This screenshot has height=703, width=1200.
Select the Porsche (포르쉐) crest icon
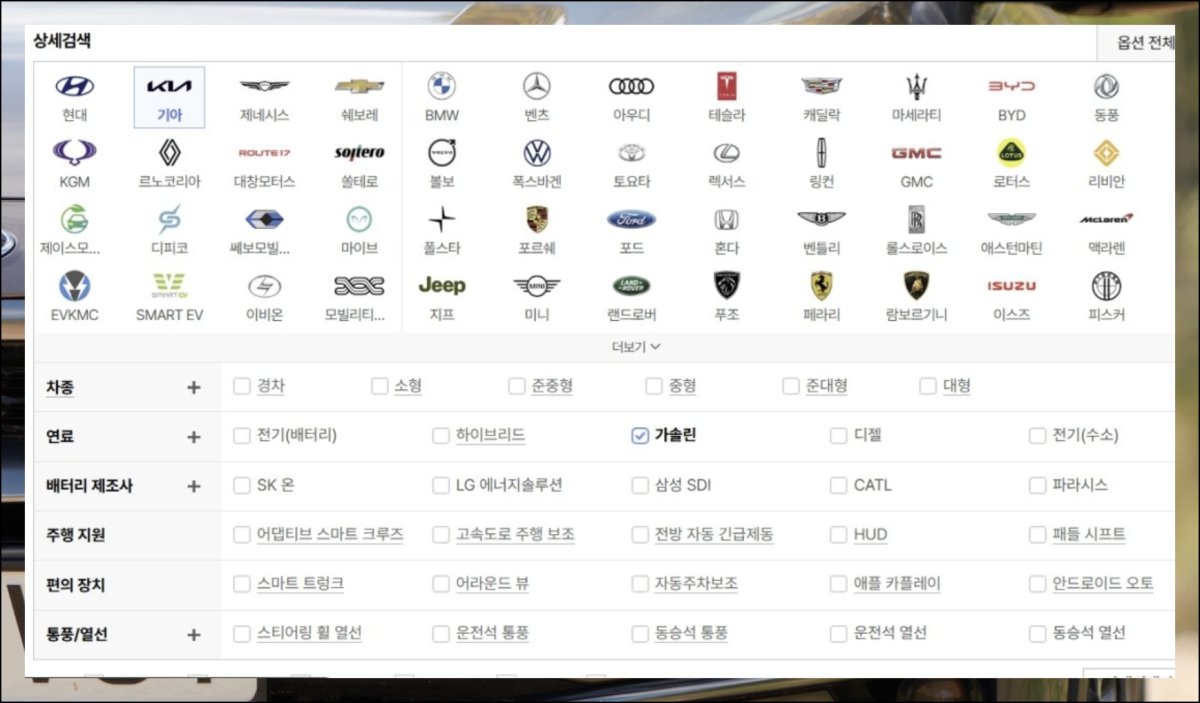click(x=537, y=219)
